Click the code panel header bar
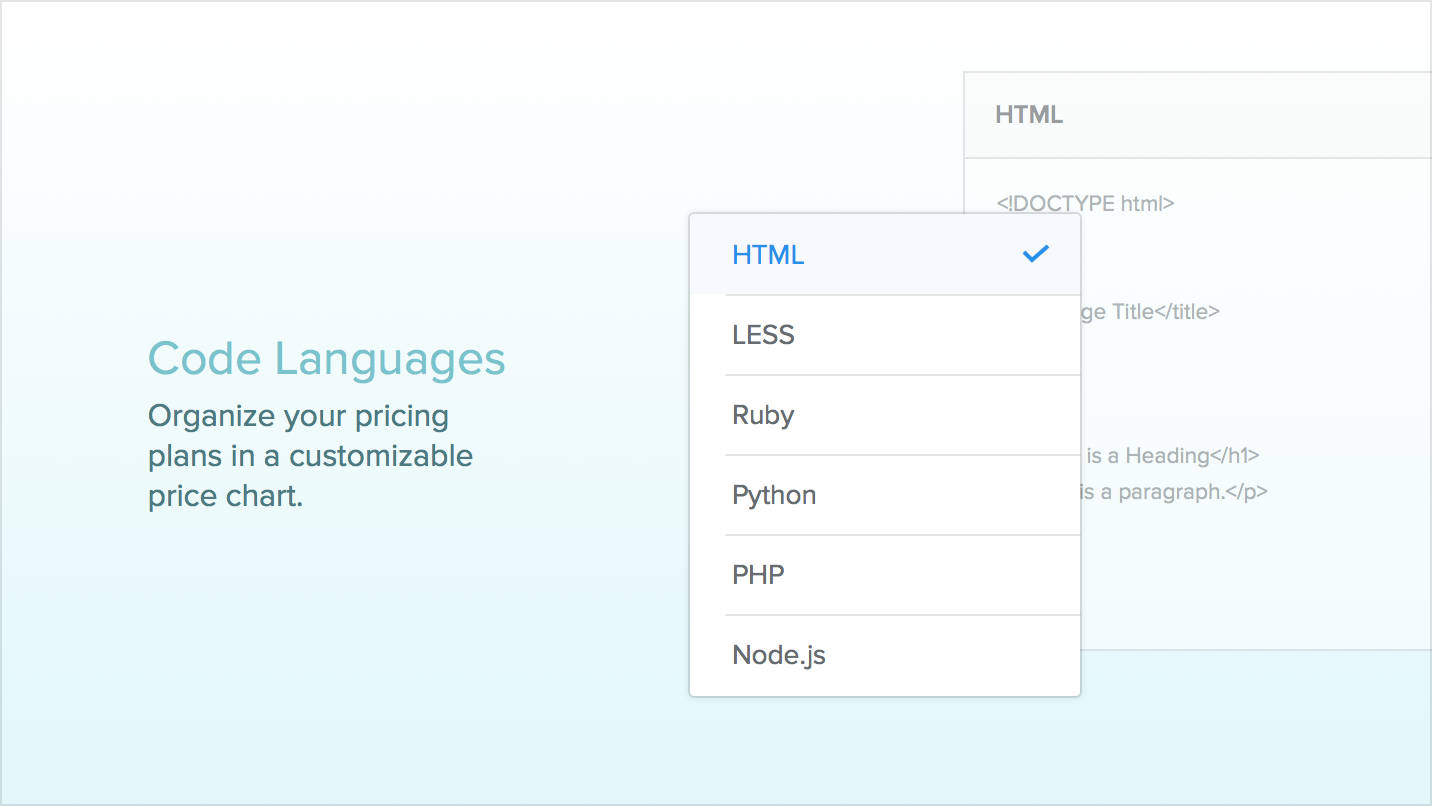This screenshot has width=1432, height=806. [x=1197, y=115]
